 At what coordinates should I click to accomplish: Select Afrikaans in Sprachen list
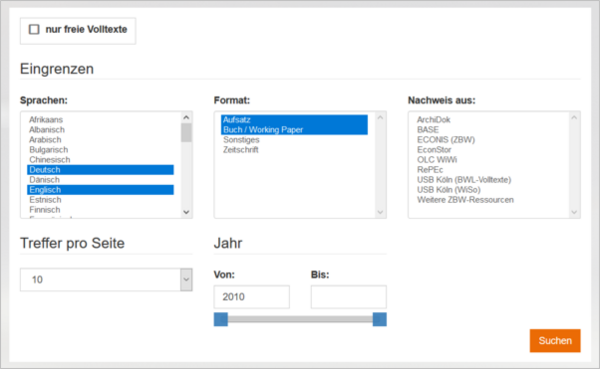100,120
